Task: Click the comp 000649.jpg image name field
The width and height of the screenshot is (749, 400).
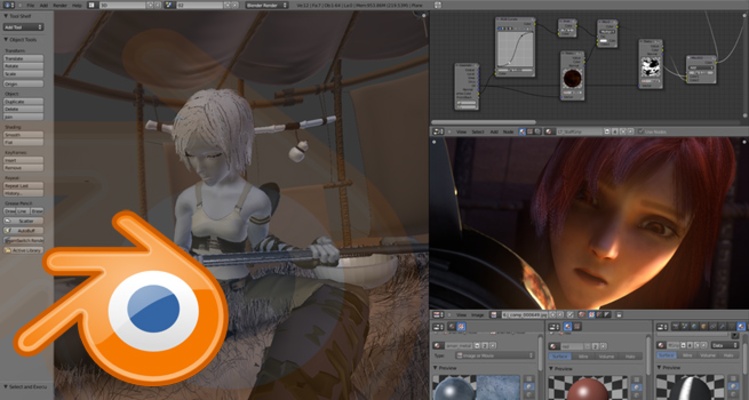Action: click(x=524, y=314)
